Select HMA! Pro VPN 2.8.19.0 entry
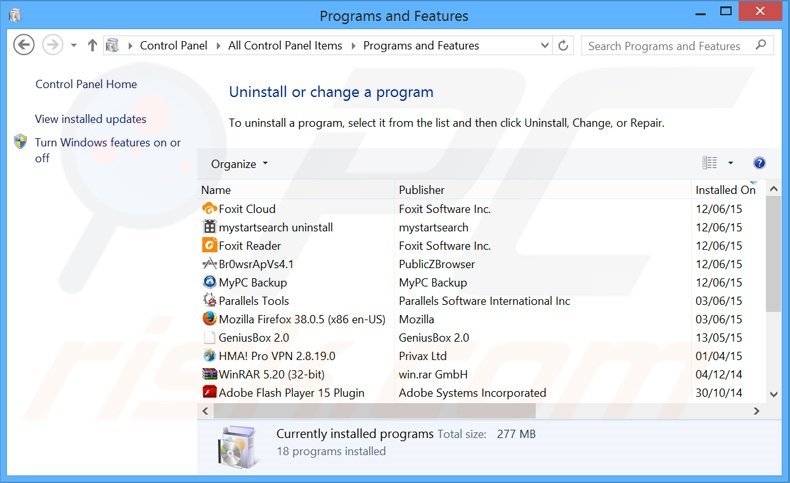This screenshot has height=483, width=790. pyautogui.click(x=277, y=356)
